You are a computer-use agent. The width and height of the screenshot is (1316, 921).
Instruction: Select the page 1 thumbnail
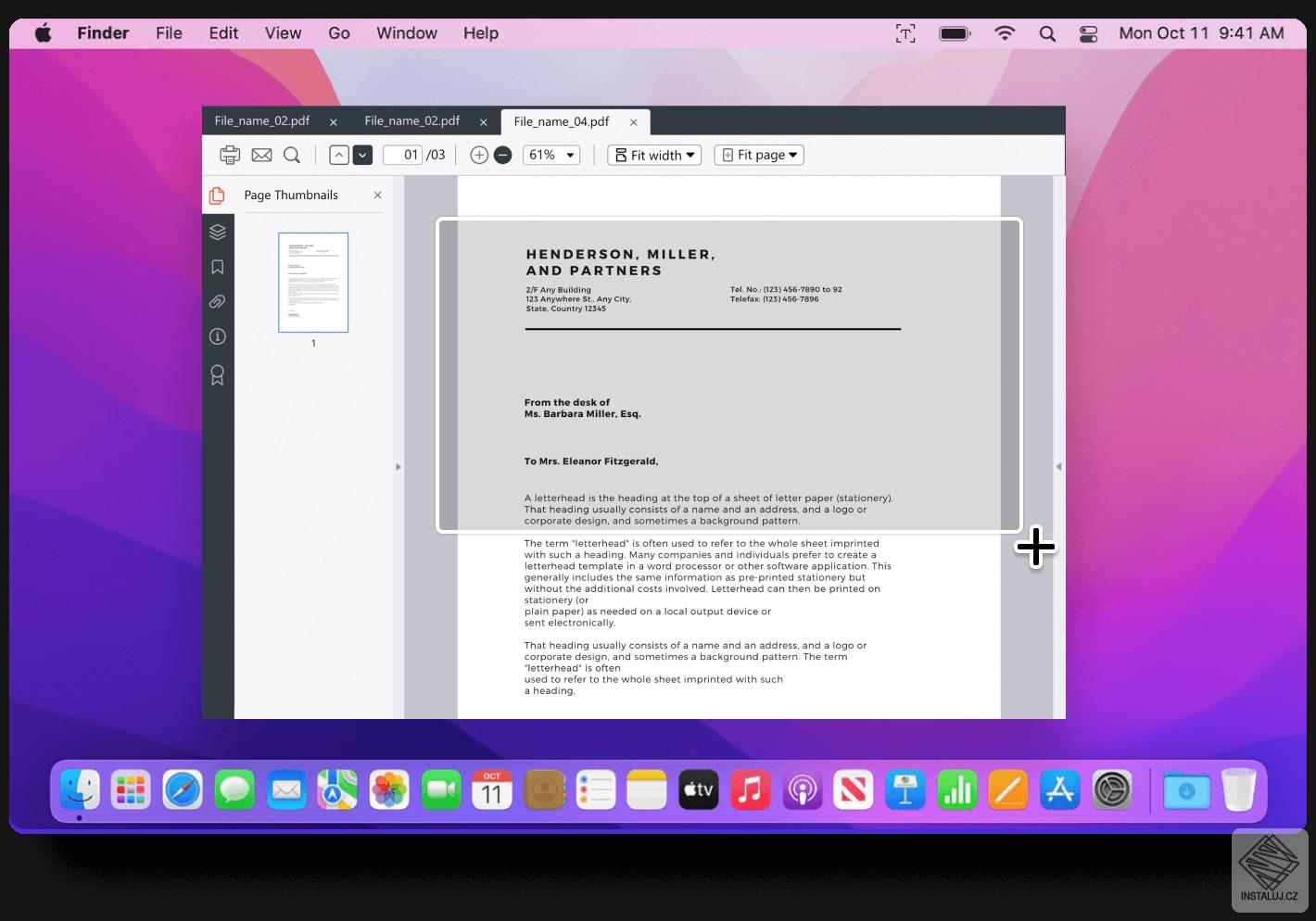(x=313, y=283)
